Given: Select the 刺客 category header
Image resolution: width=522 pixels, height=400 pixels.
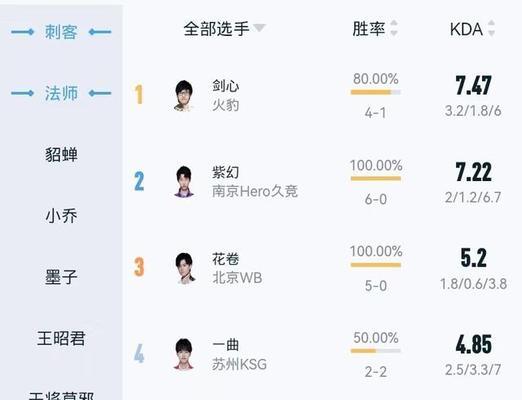Looking at the screenshot, I should point(61,32).
